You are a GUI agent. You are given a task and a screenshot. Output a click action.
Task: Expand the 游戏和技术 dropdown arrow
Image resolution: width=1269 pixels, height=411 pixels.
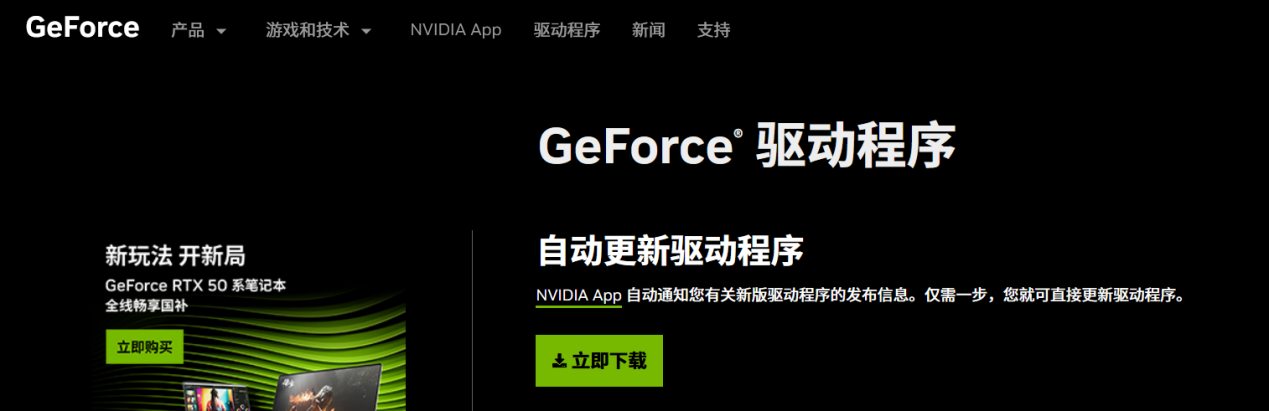coord(366,31)
